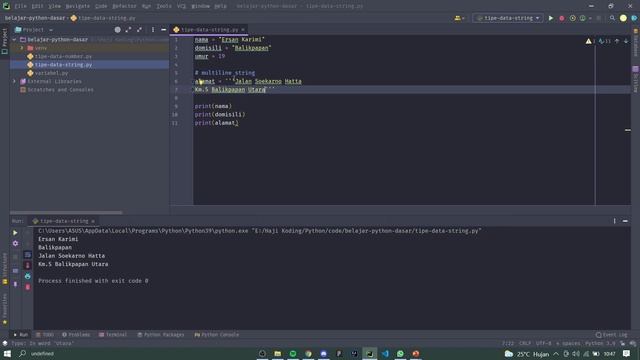The image size is (640, 360).
Task: Open Run panel options menu
Action: [614, 221]
